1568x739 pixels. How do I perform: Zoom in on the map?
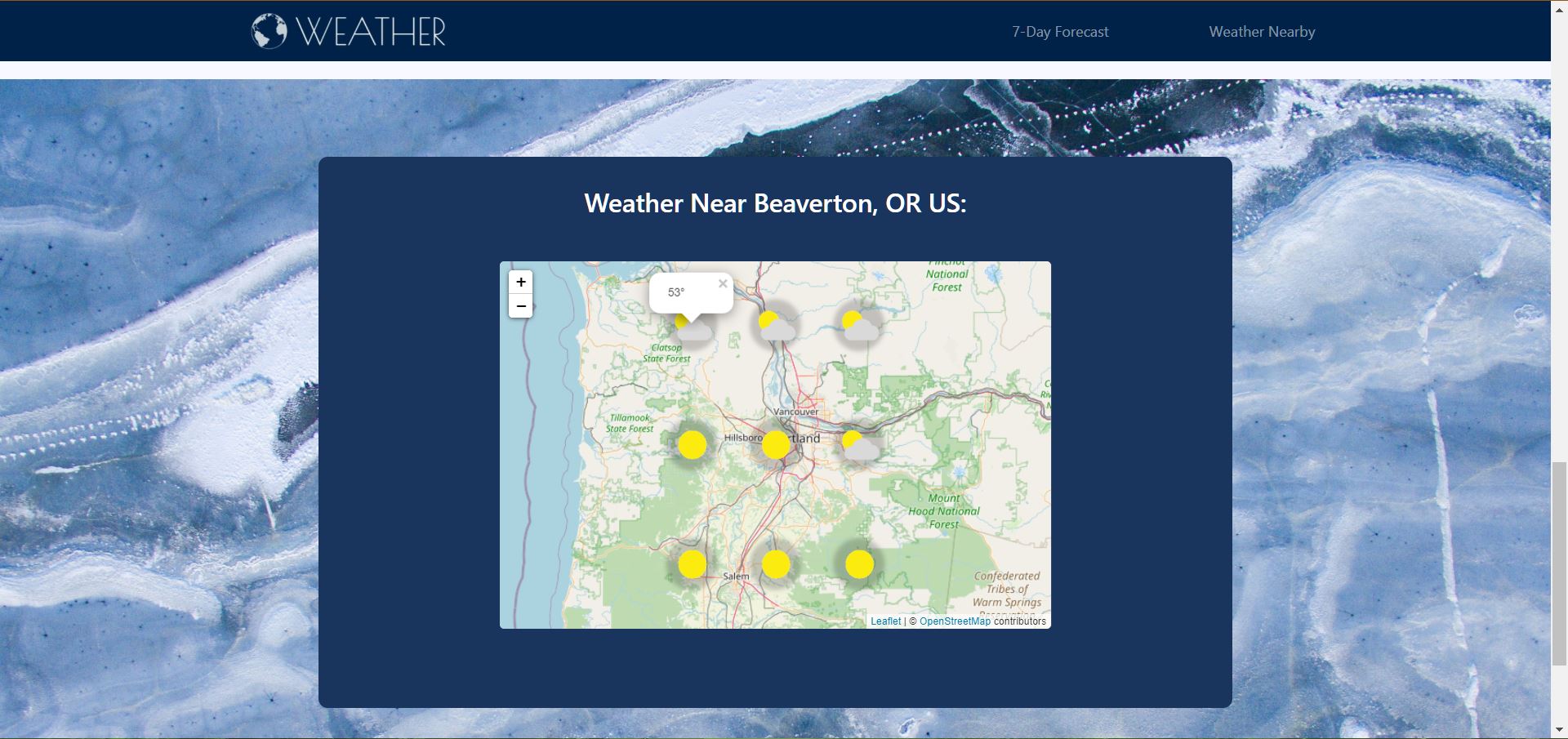point(521,283)
